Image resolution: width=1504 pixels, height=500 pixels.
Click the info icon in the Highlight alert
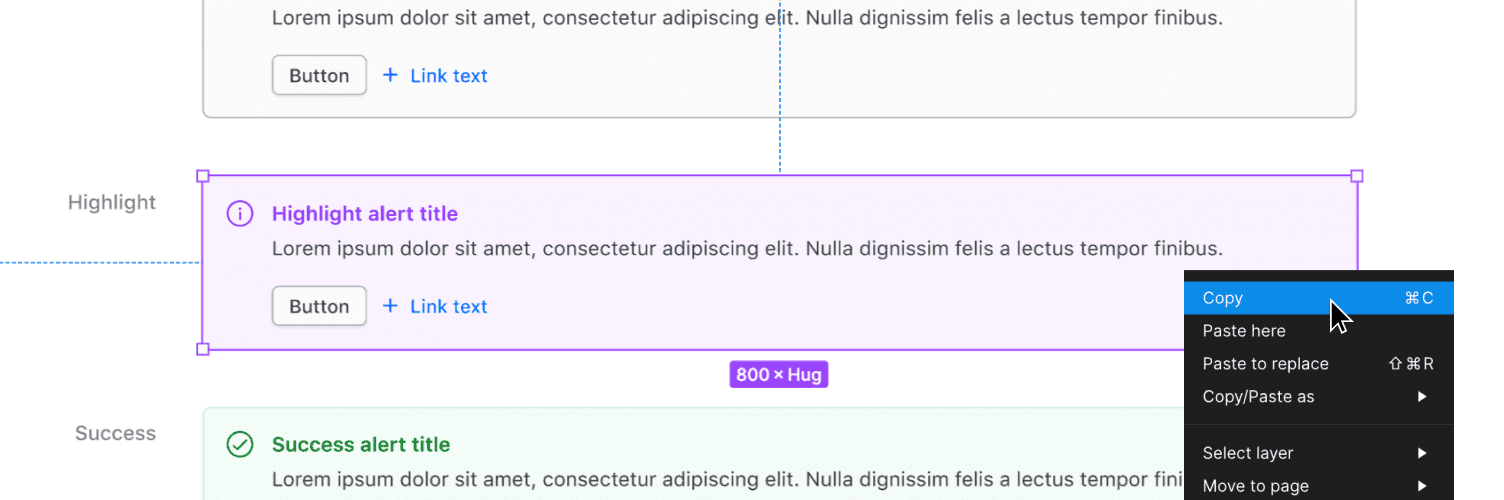239,214
